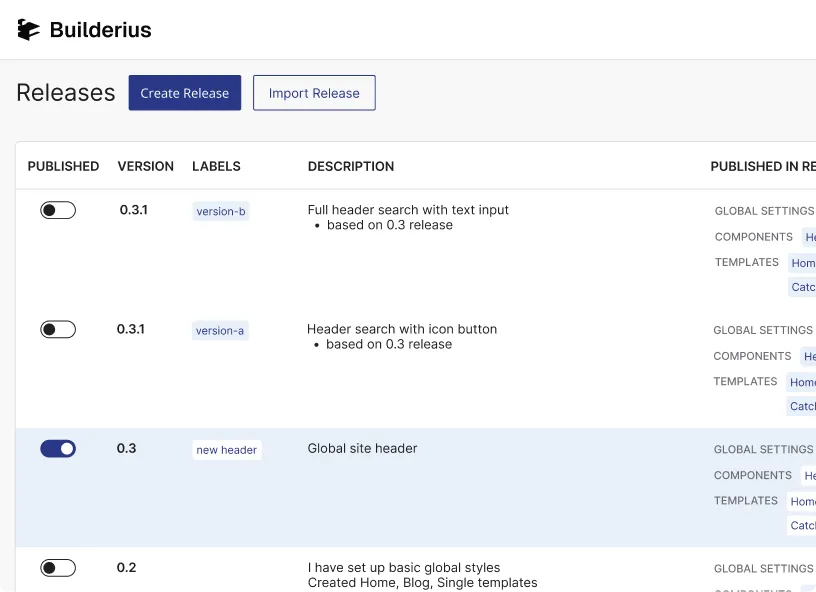The width and height of the screenshot is (816, 592).
Task: Select Header search with icon button description
Action: point(402,329)
